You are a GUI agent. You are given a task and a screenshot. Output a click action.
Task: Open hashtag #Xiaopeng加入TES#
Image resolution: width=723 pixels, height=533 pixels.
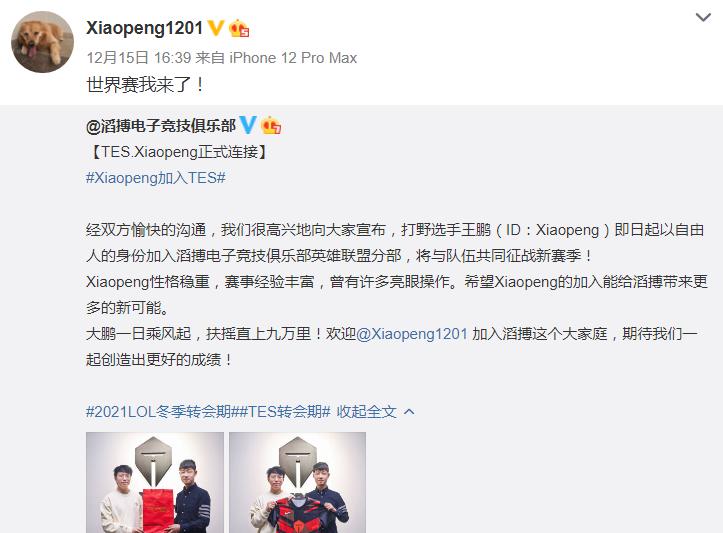[156, 178]
